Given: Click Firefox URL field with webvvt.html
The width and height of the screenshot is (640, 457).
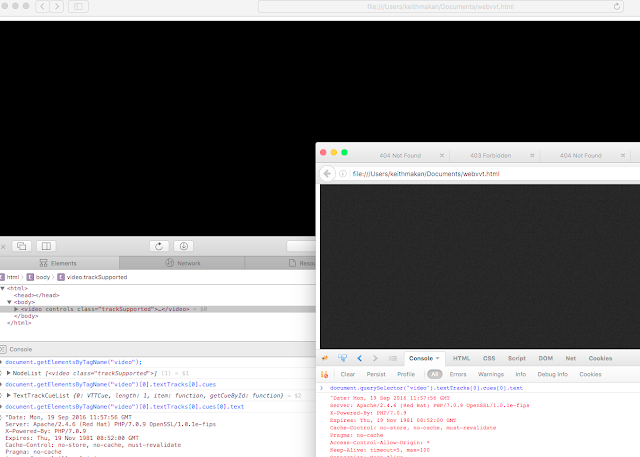Looking at the screenshot, I should tap(494, 174).
